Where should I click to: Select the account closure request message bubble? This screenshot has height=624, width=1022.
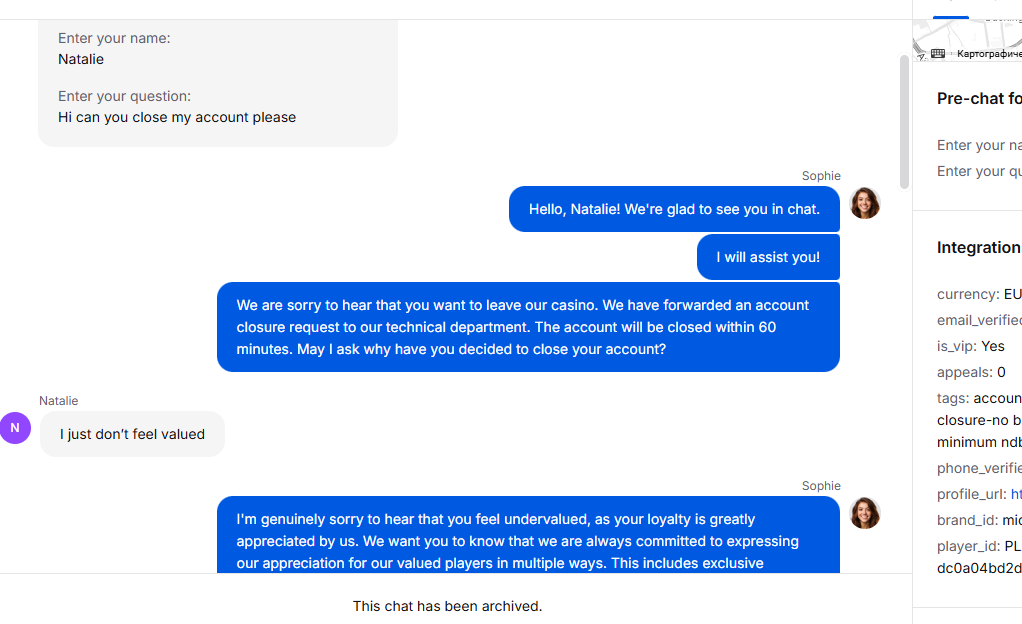(528, 327)
